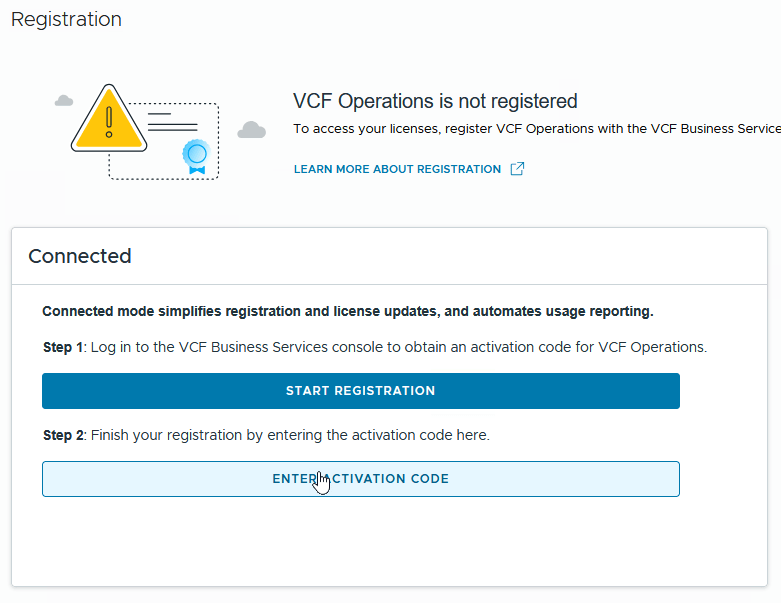Click the gray cloud right of the certificate

click(x=252, y=130)
